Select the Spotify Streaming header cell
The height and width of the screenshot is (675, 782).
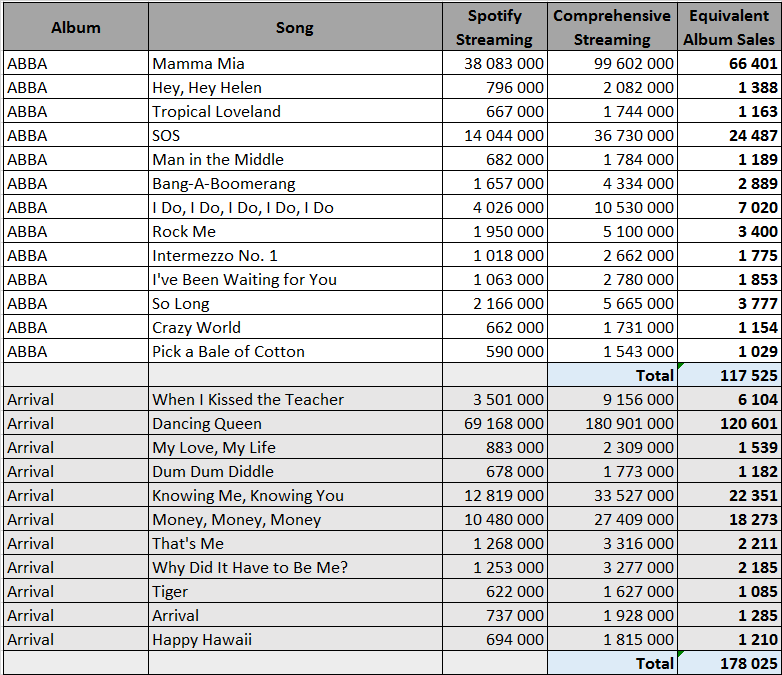493,27
